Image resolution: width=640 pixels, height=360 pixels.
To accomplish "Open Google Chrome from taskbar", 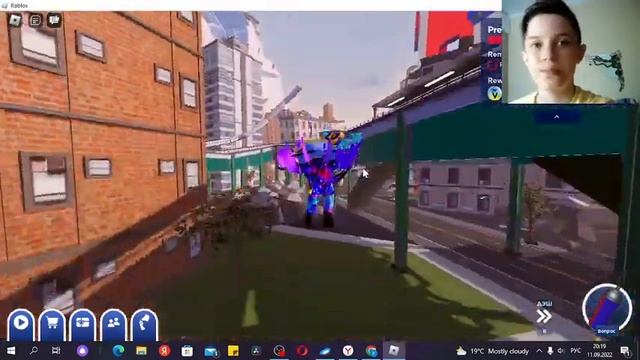I will (371, 351).
